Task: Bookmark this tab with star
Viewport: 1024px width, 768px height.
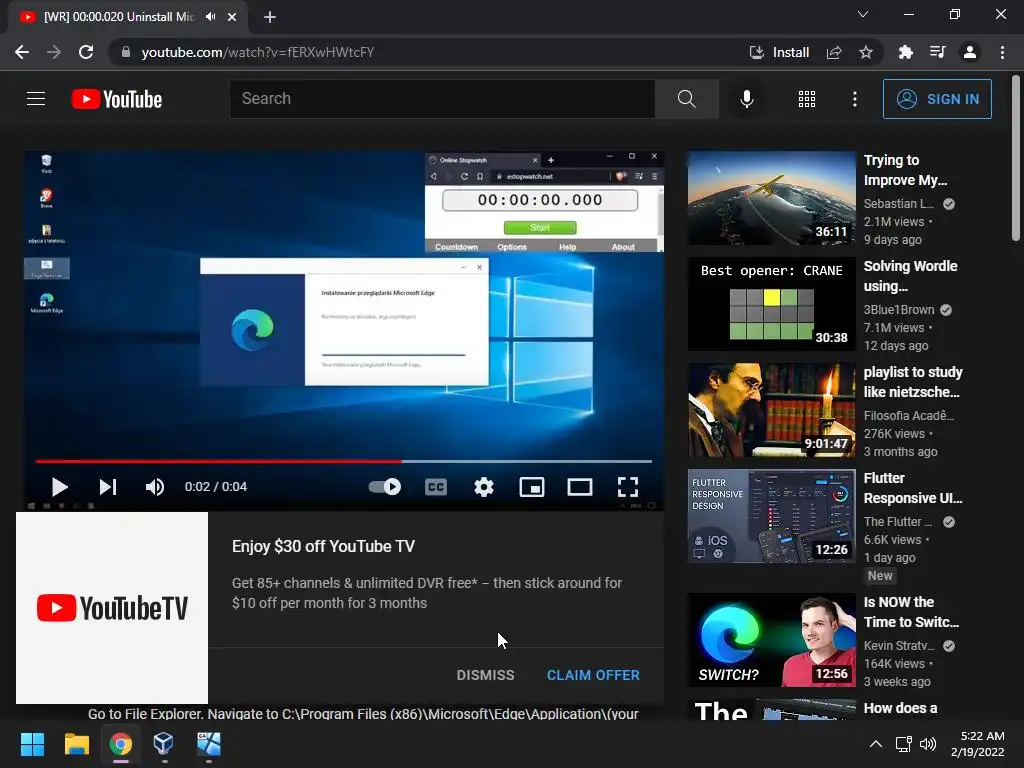Action: click(866, 52)
